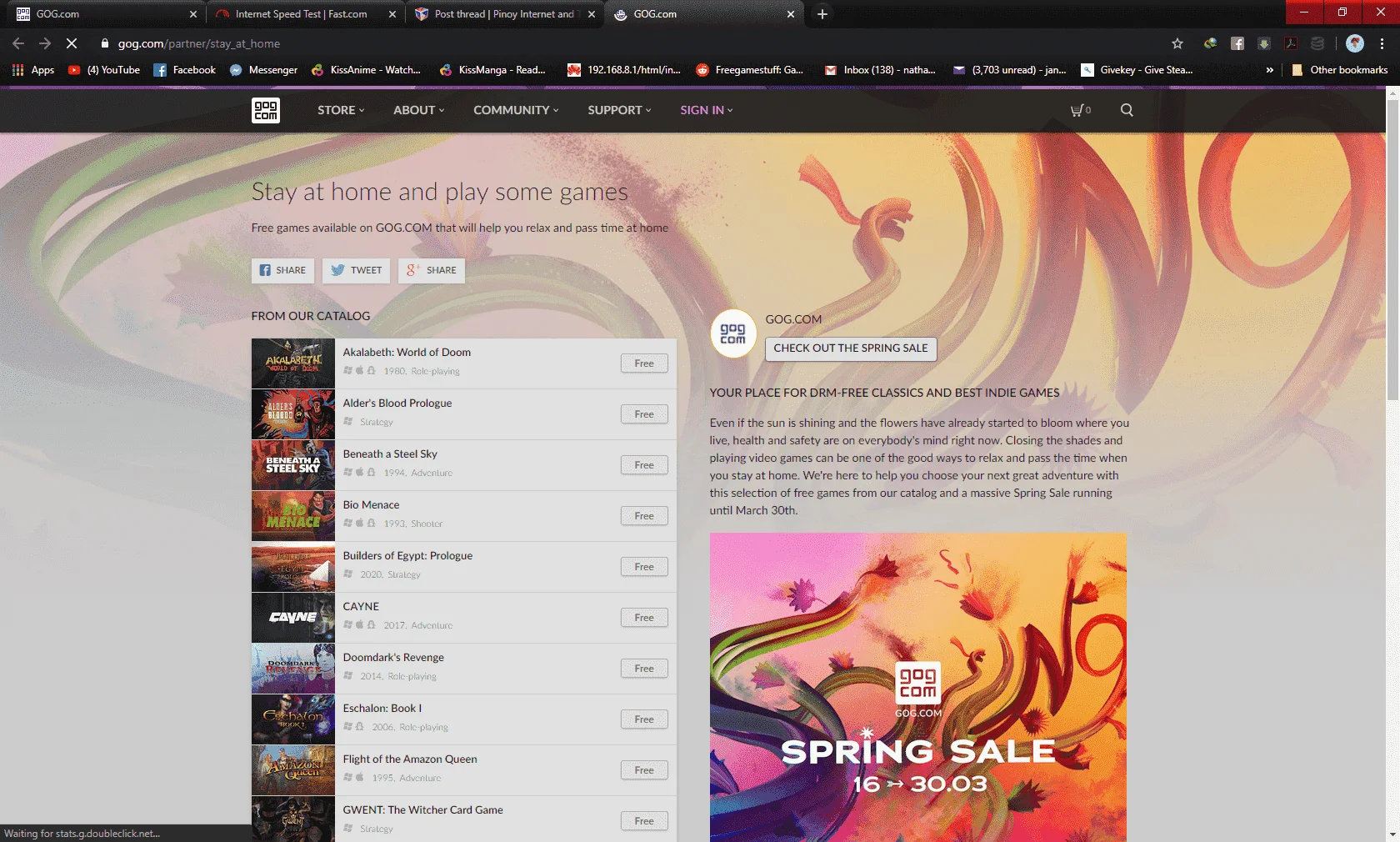Open the Facebook bookmark

pyautogui.click(x=184, y=70)
